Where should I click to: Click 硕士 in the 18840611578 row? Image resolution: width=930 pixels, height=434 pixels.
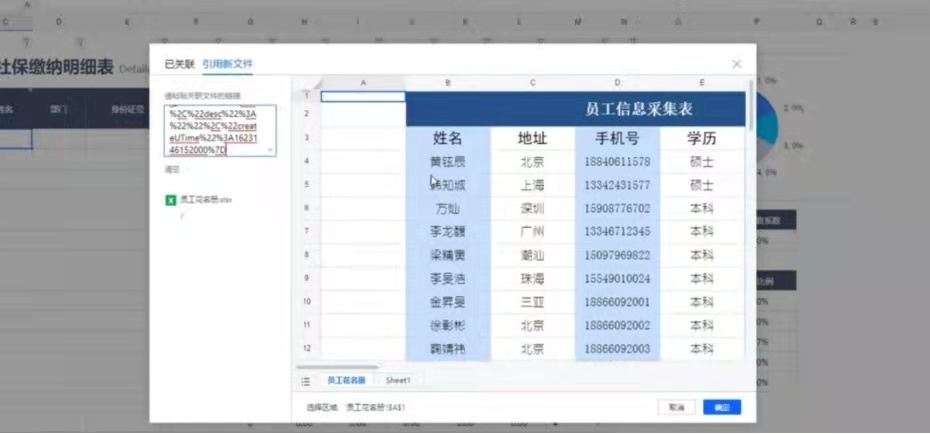702,162
